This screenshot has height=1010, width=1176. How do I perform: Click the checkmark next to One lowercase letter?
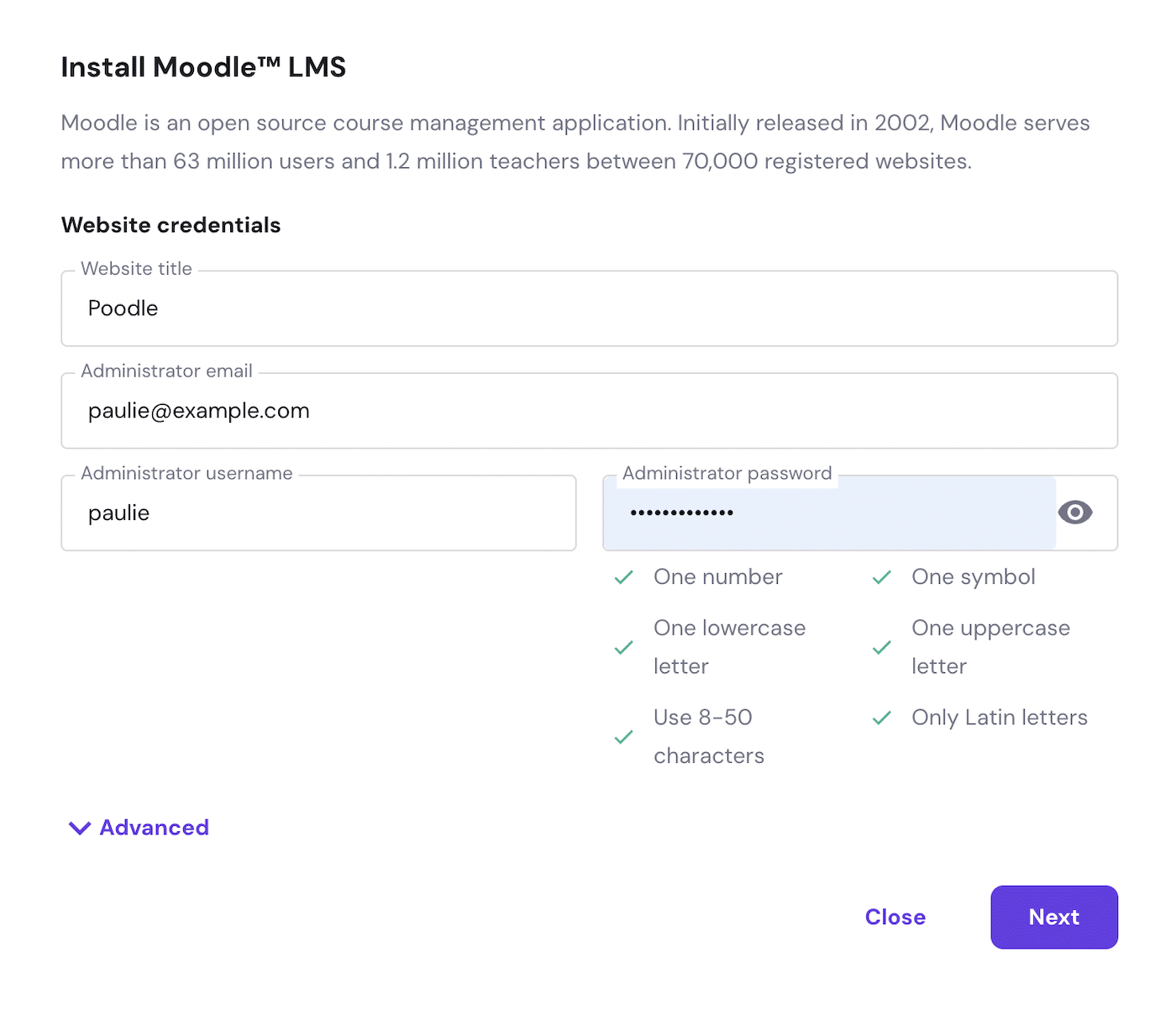pyautogui.click(x=623, y=647)
